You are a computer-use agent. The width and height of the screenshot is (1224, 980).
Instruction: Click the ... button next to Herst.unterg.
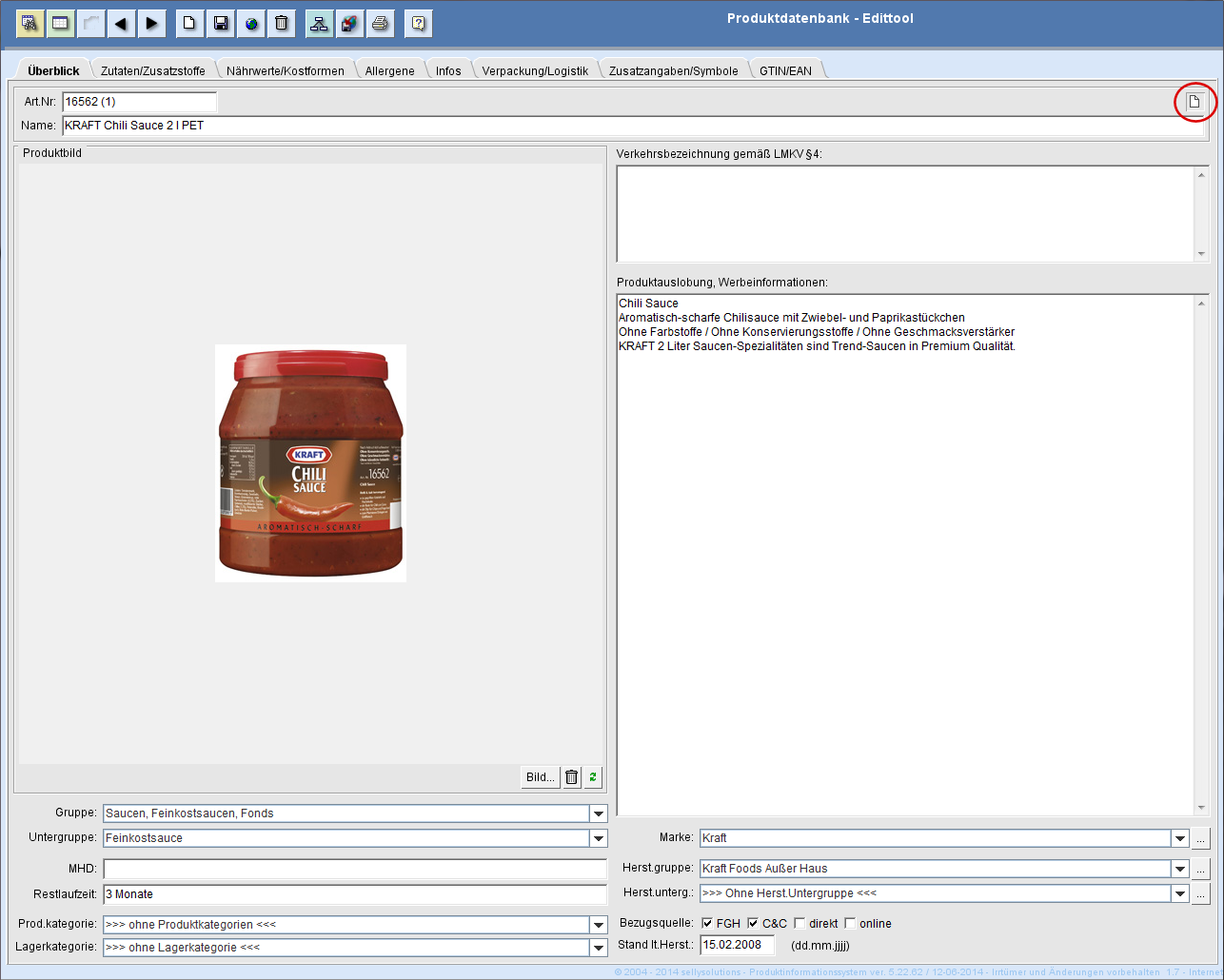coord(1201,893)
